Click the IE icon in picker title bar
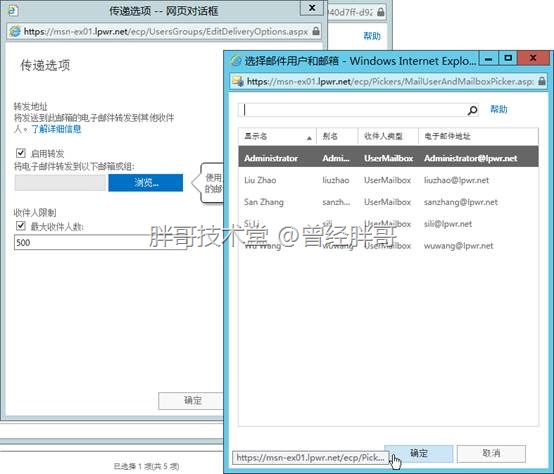Screen dimensions: 554x474 (x=236, y=61)
